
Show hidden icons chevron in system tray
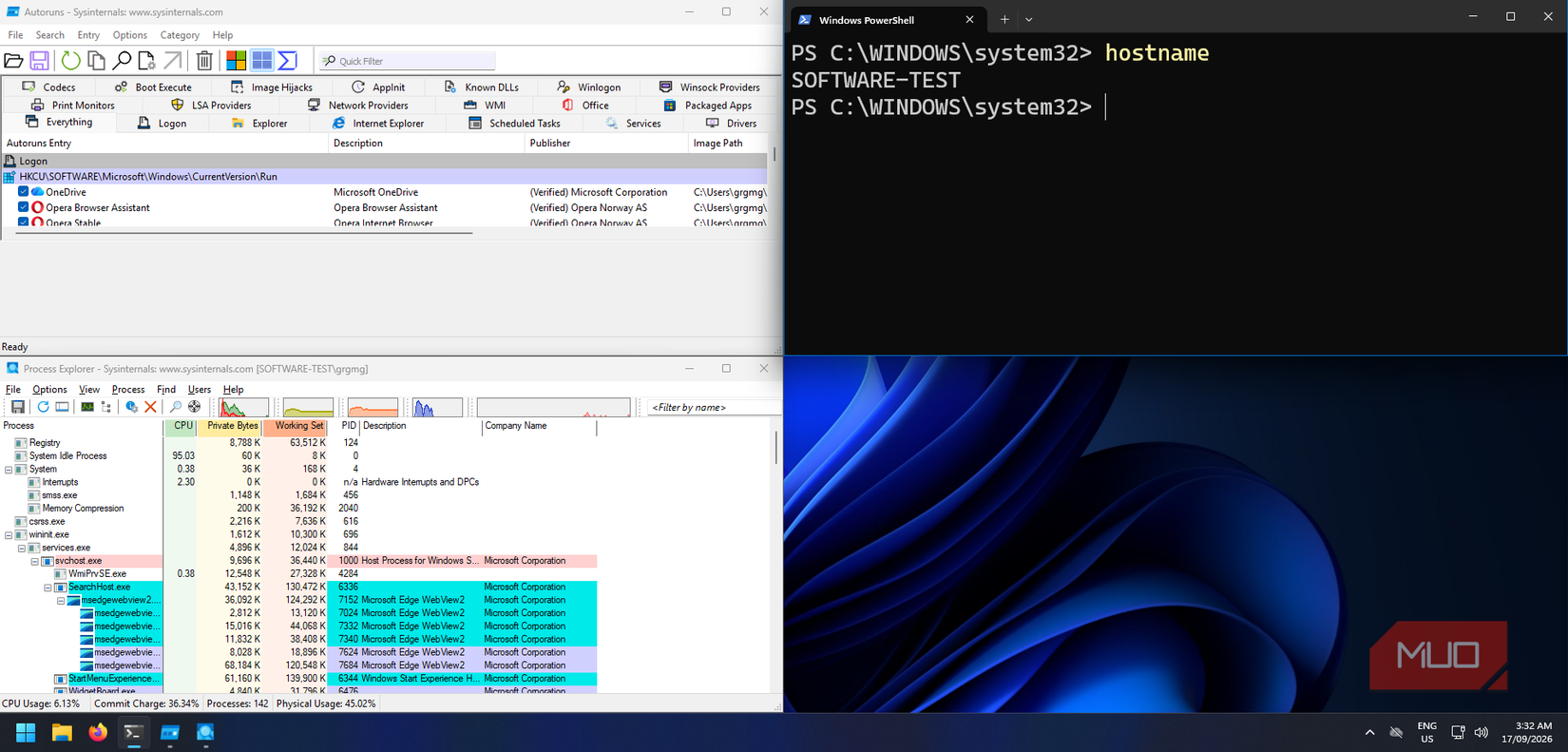(x=1369, y=733)
